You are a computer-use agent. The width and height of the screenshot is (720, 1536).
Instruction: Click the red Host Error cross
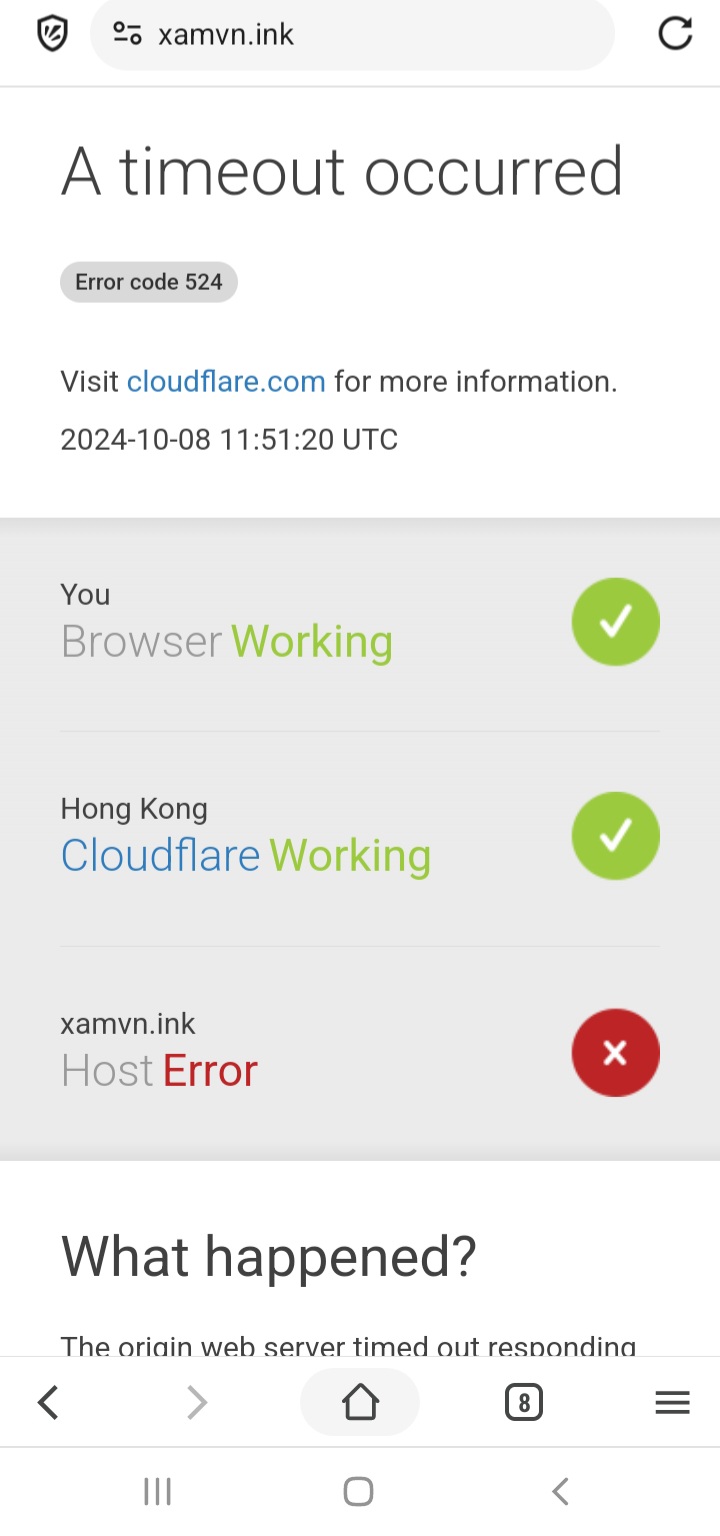point(616,1053)
